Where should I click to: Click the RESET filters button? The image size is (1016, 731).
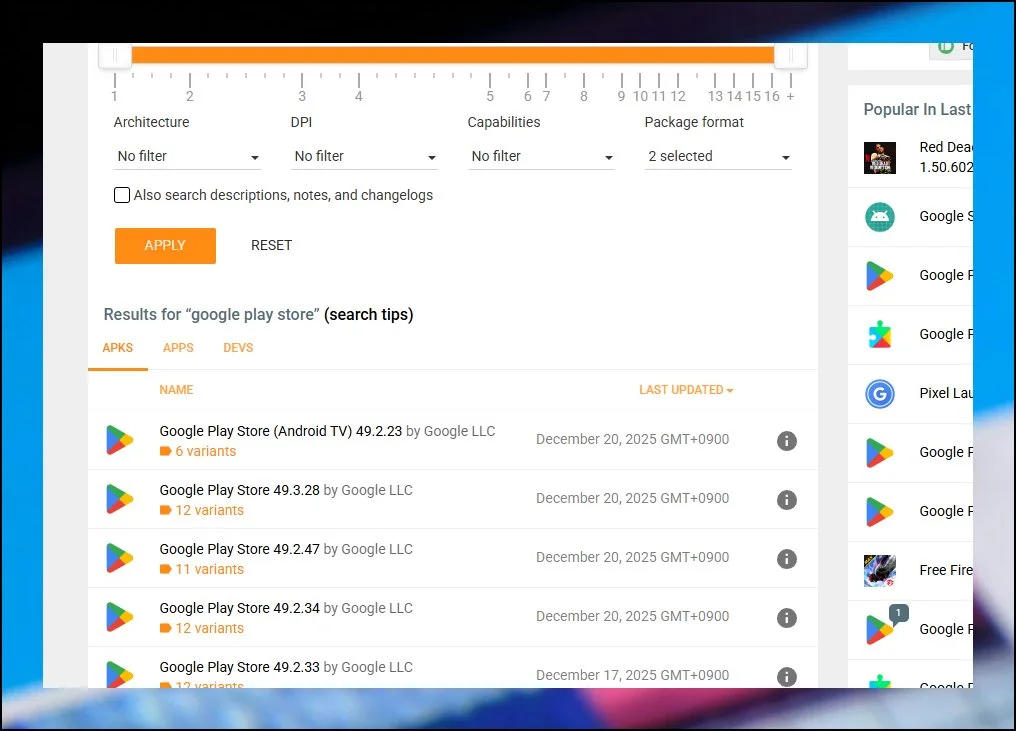[271, 246]
